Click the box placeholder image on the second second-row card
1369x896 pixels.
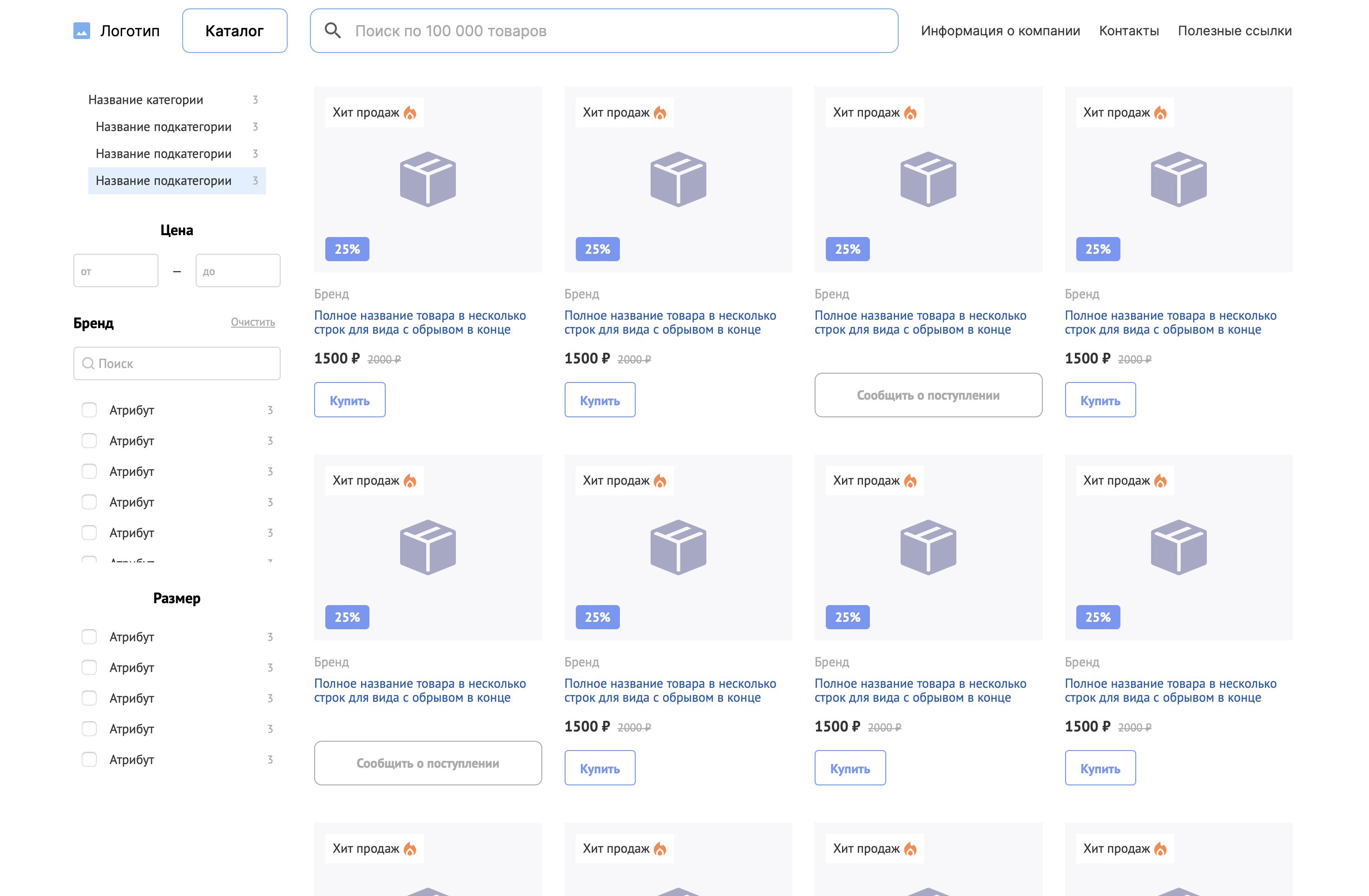click(678, 547)
